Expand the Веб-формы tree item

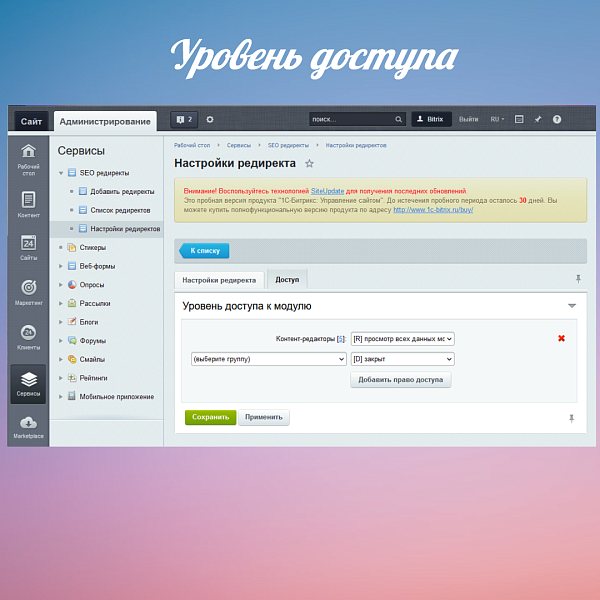(x=61, y=265)
